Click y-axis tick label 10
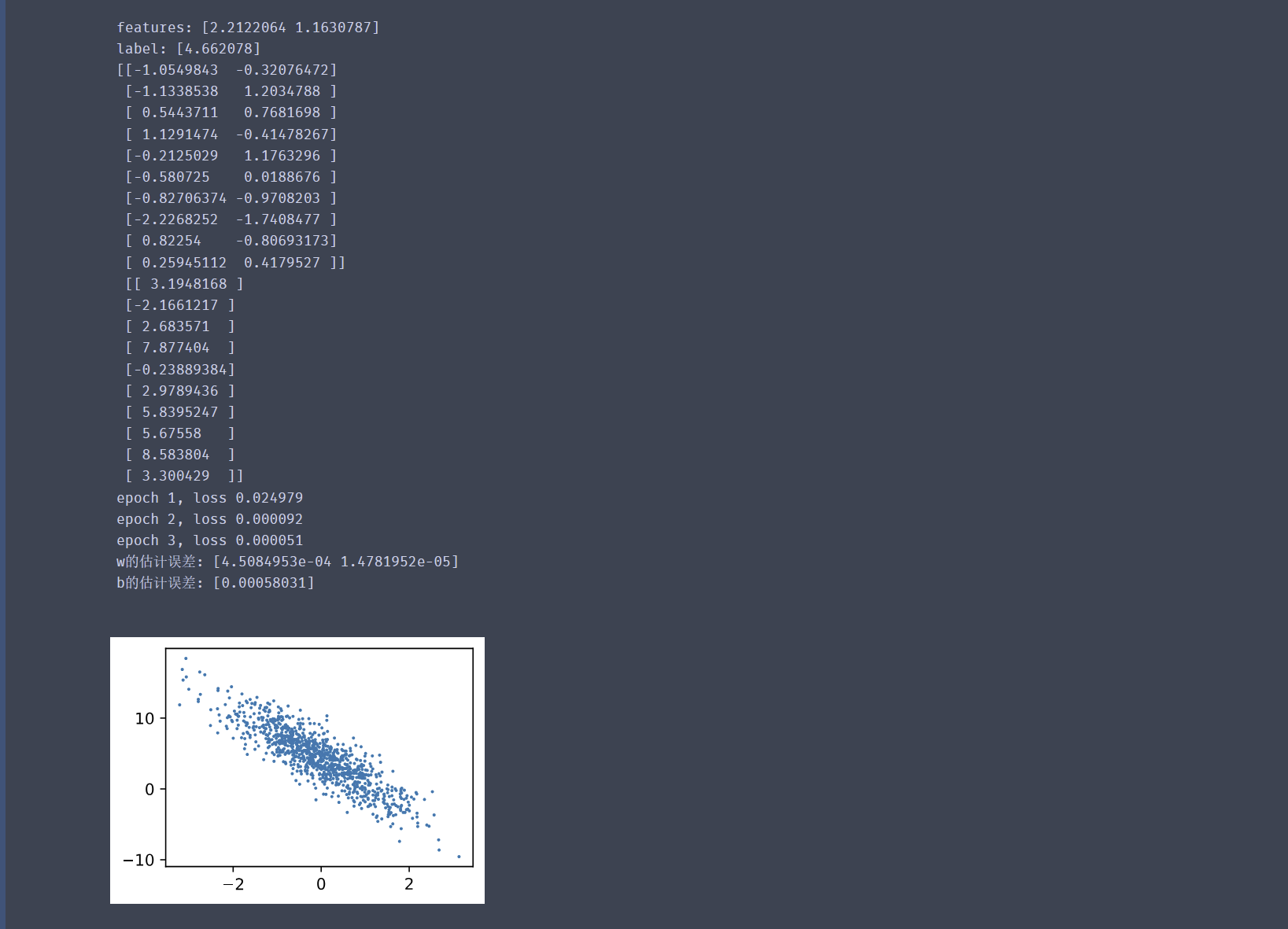The height and width of the screenshot is (929, 1288). 145,718
